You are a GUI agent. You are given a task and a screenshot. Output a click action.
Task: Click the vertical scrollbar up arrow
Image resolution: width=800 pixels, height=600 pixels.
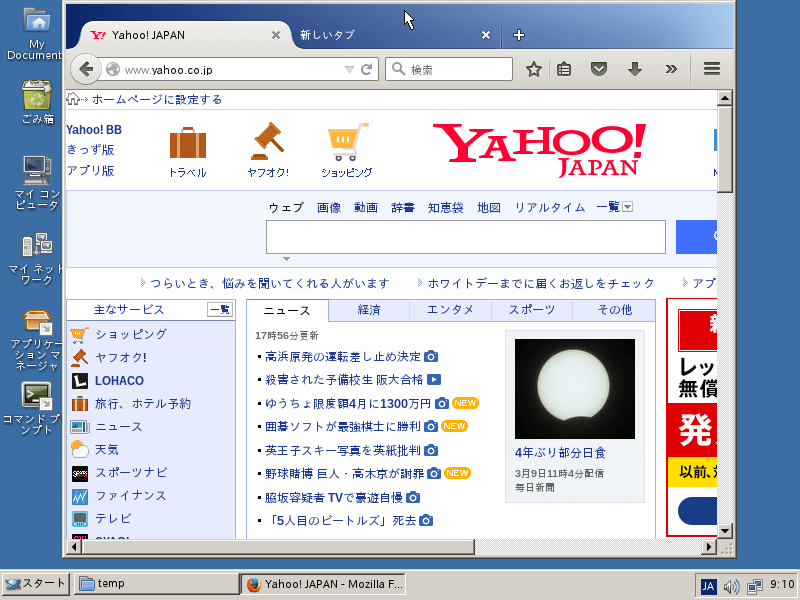coord(725,98)
